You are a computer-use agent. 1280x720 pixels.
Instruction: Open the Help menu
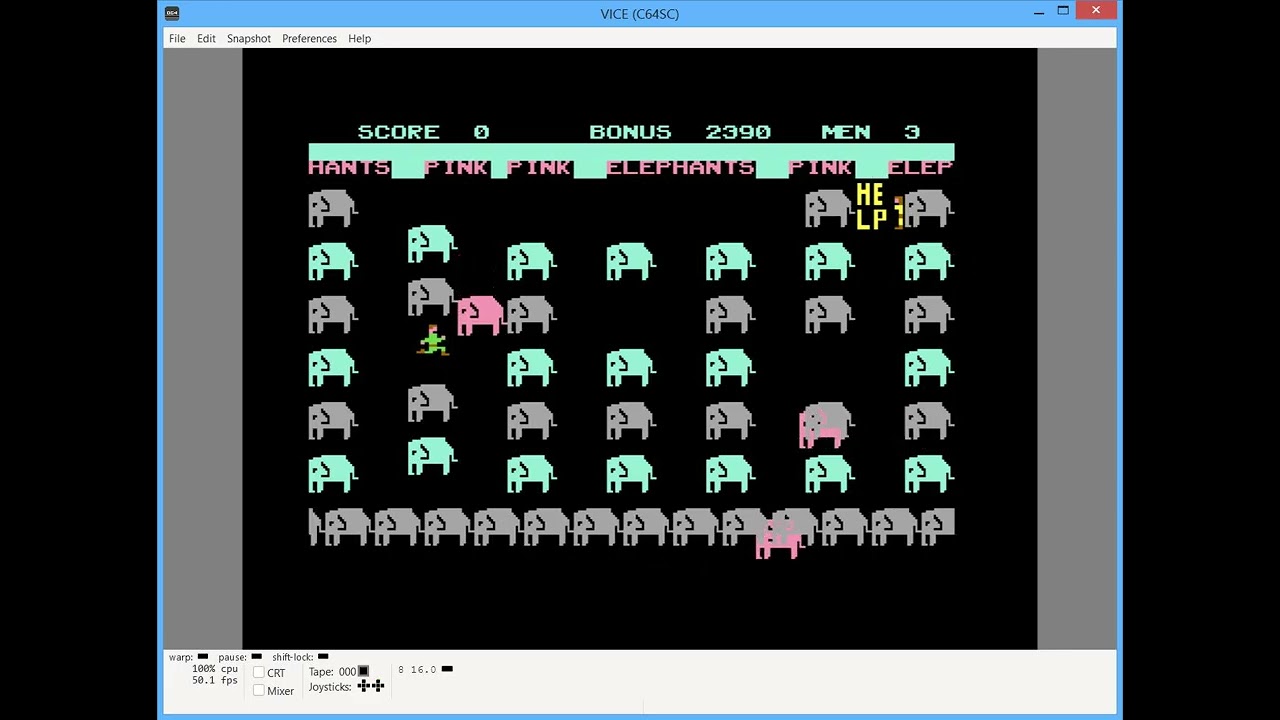coord(359,38)
